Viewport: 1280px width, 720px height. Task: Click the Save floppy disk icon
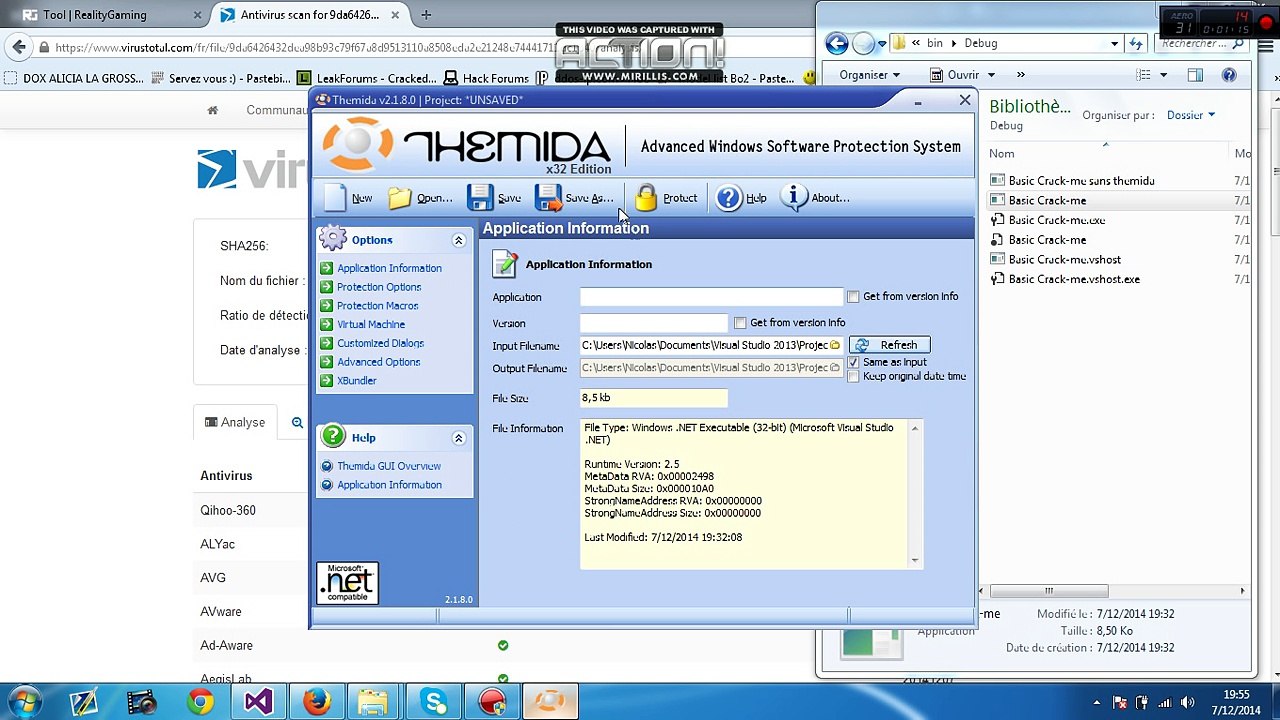[480, 198]
